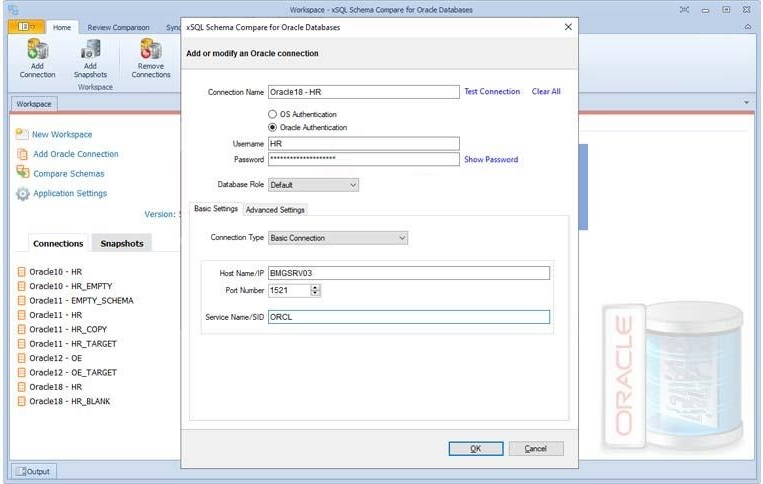Select the Oracle18 - HR_BLANK connection
763x484 pixels.
70,401
